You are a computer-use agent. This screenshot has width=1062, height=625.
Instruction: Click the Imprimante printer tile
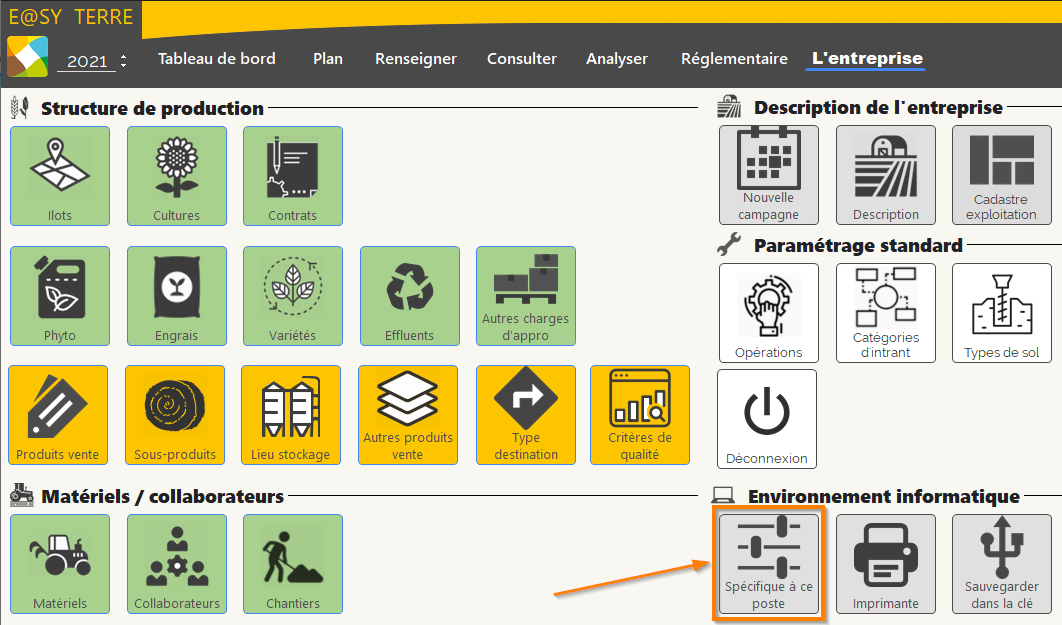coord(886,564)
